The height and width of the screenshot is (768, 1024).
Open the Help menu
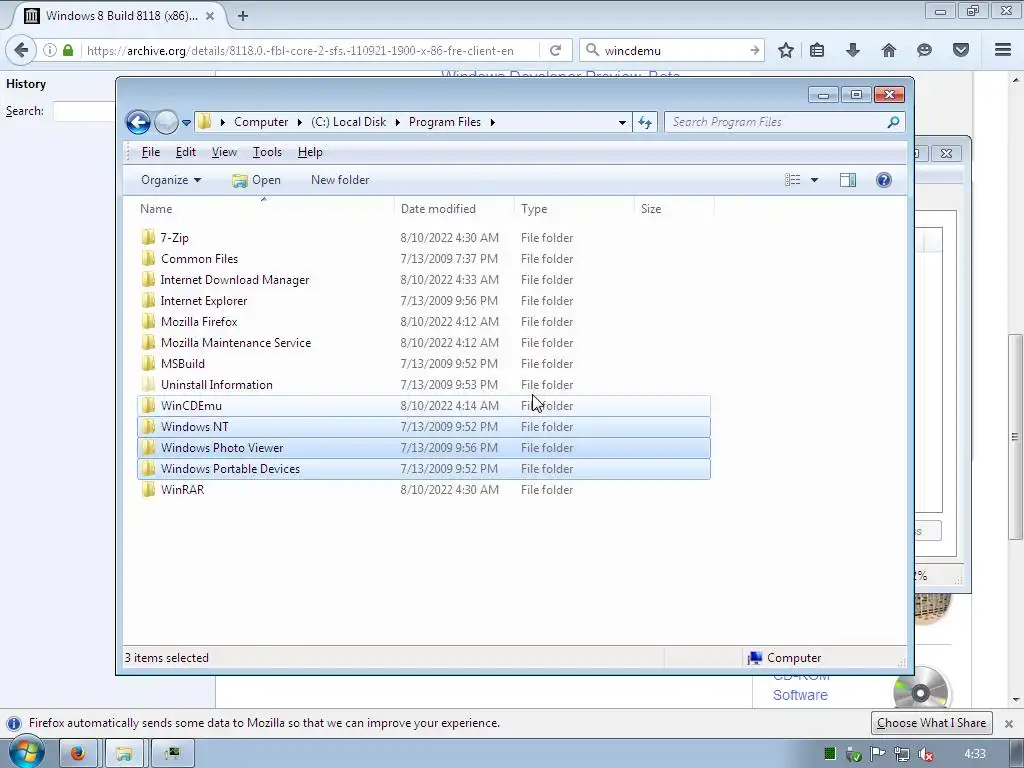click(310, 152)
